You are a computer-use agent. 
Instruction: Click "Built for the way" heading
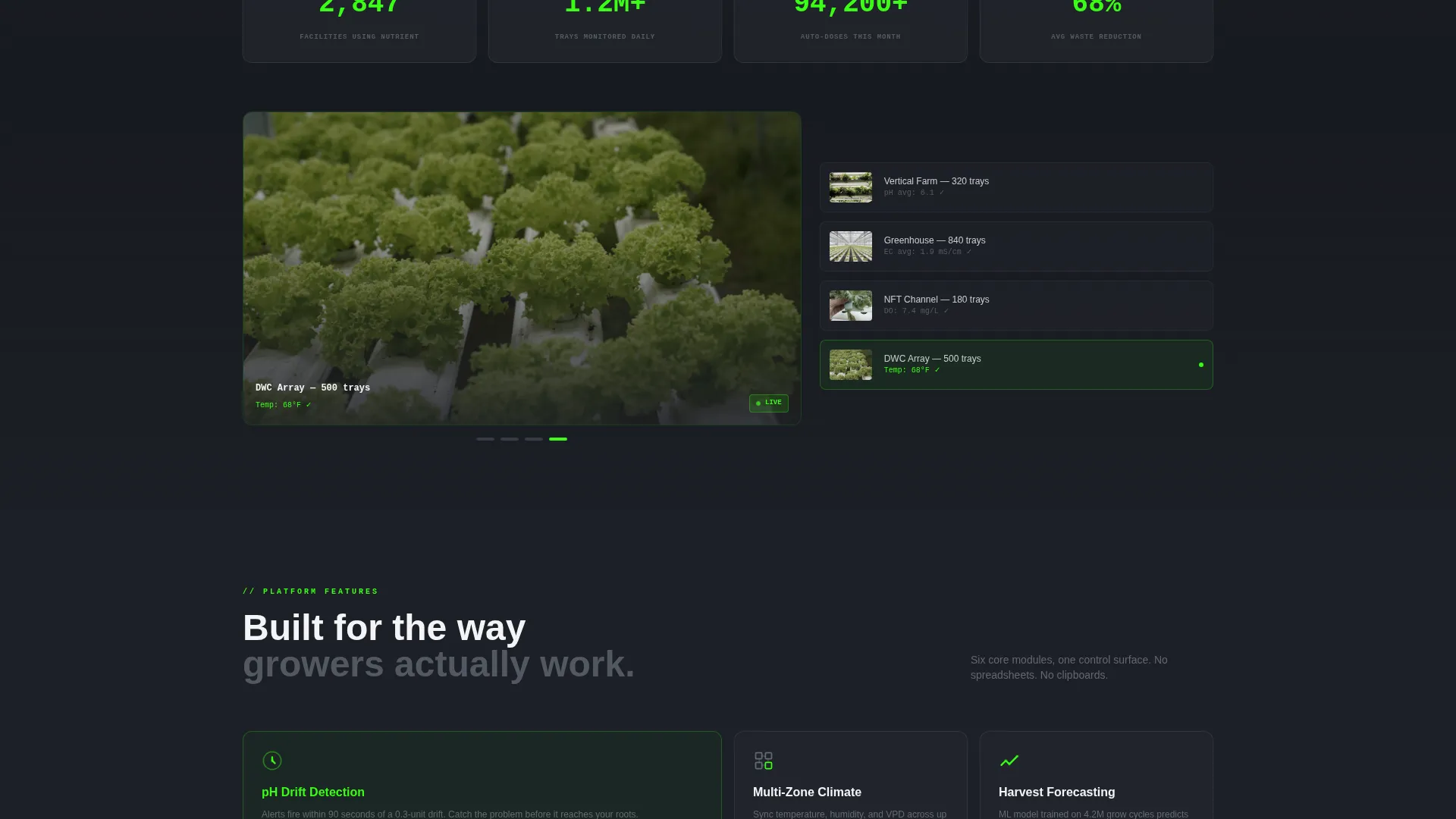(x=384, y=628)
